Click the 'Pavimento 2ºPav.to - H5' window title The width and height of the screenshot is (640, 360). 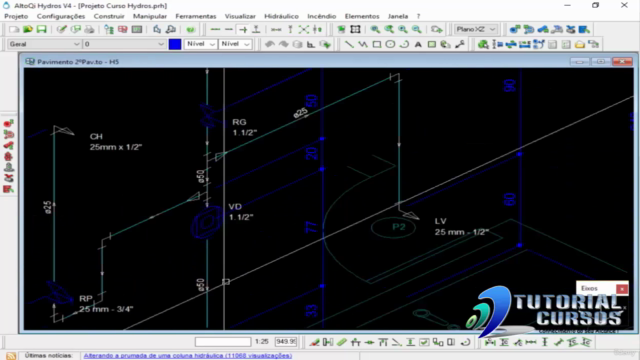pyautogui.click(x=78, y=62)
